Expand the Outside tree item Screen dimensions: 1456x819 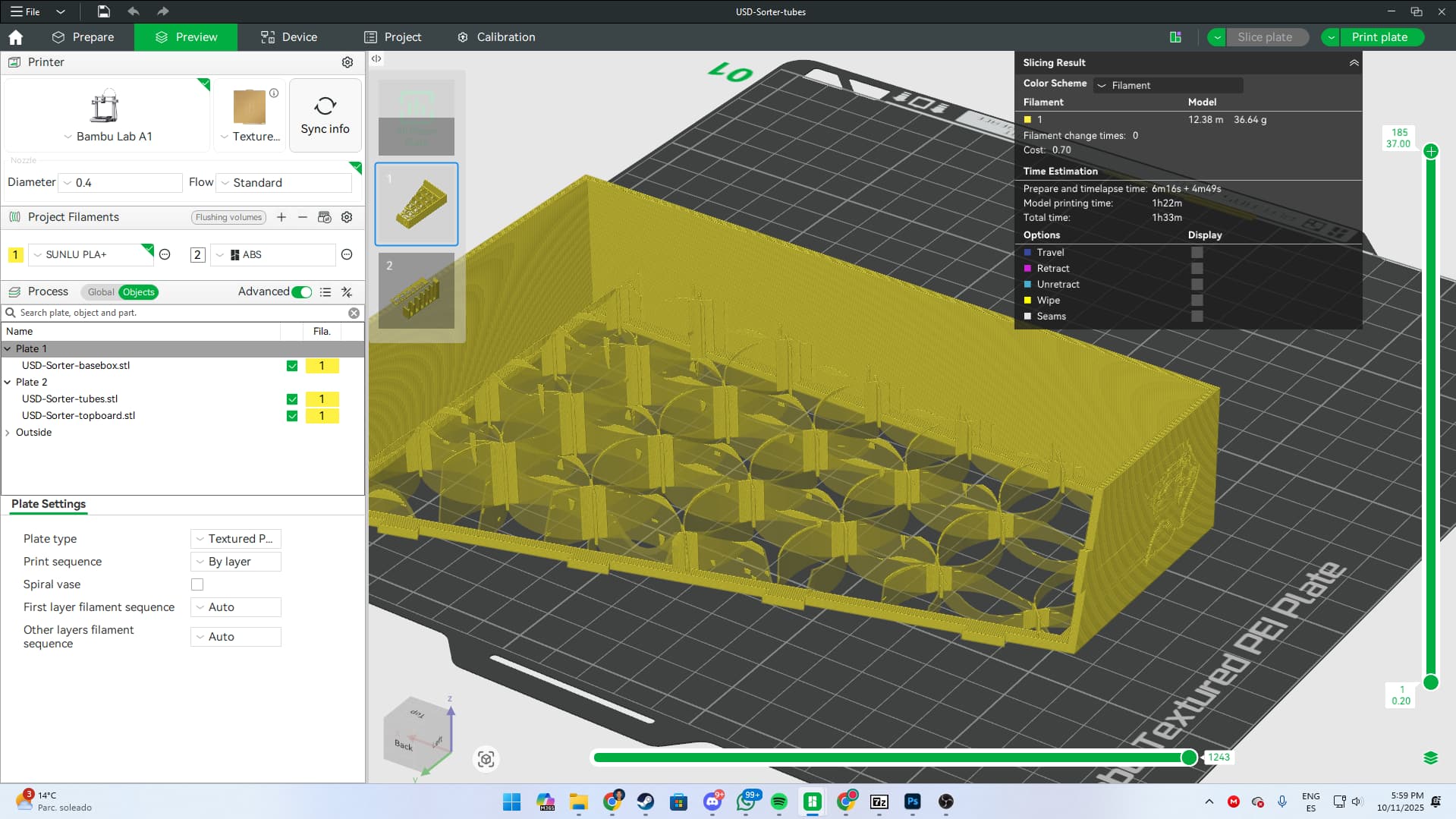pyautogui.click(x=8, y=433)
